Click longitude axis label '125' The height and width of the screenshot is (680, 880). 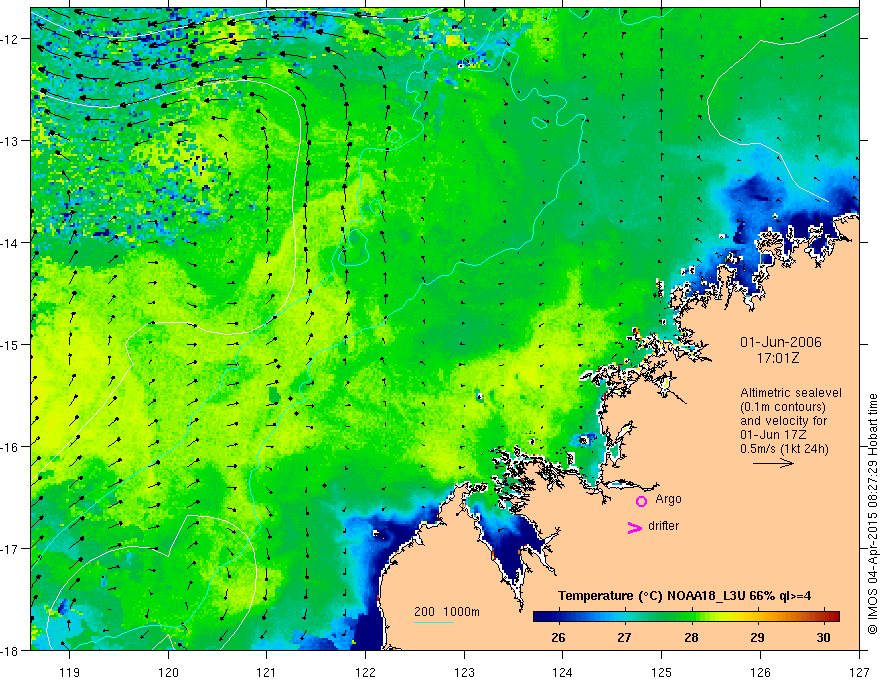(x=662, y=672)
